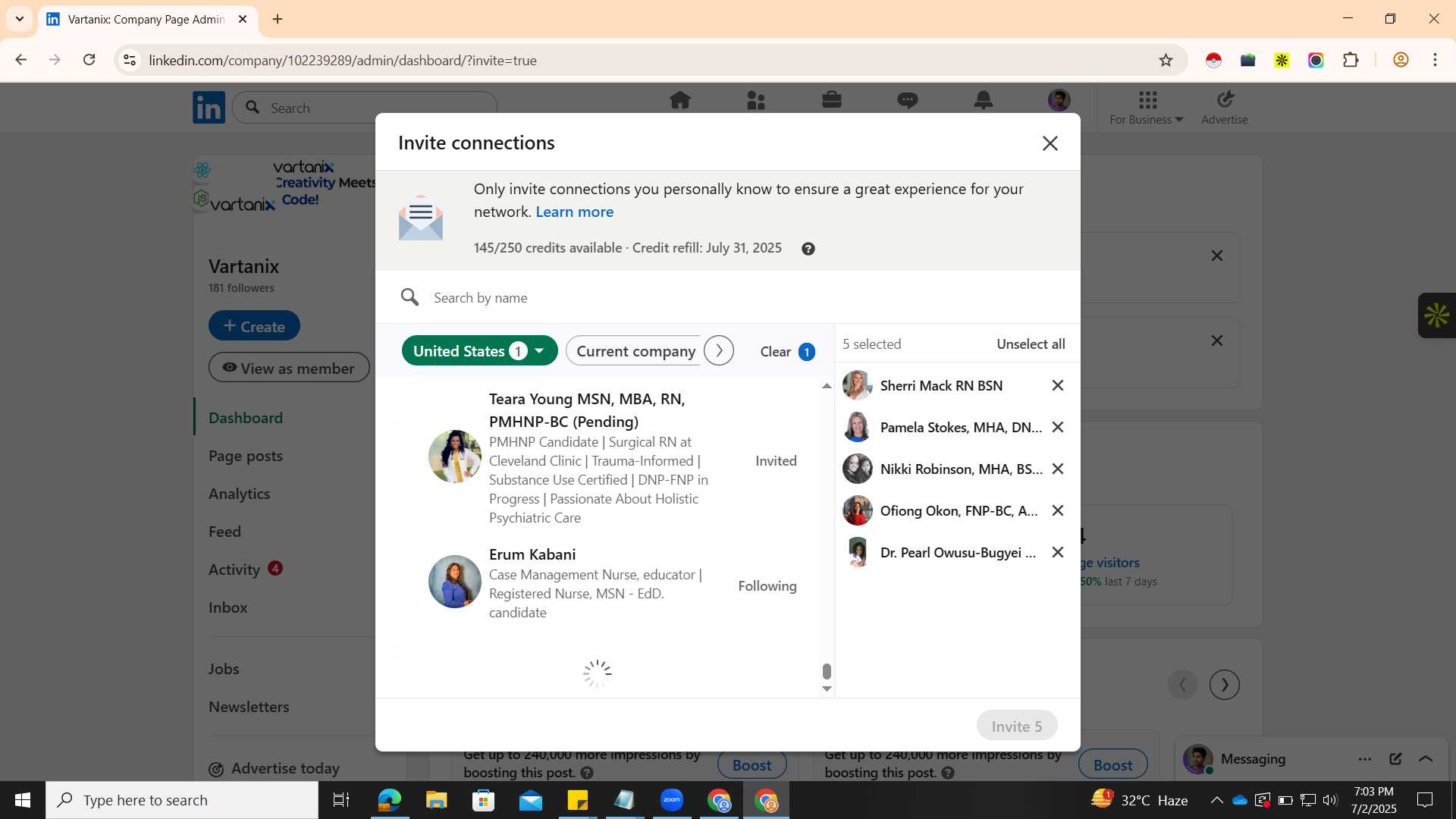Remove Dr. Pearl Owusu-Bugyei from selected list
This screenshot has height=819, width=1456.
click(x=1058, y=552)
